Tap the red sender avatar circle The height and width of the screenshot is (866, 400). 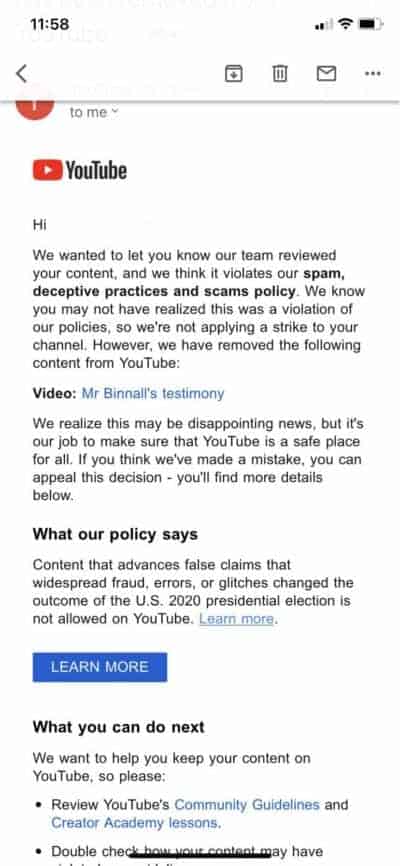click(x=35, y=107)
